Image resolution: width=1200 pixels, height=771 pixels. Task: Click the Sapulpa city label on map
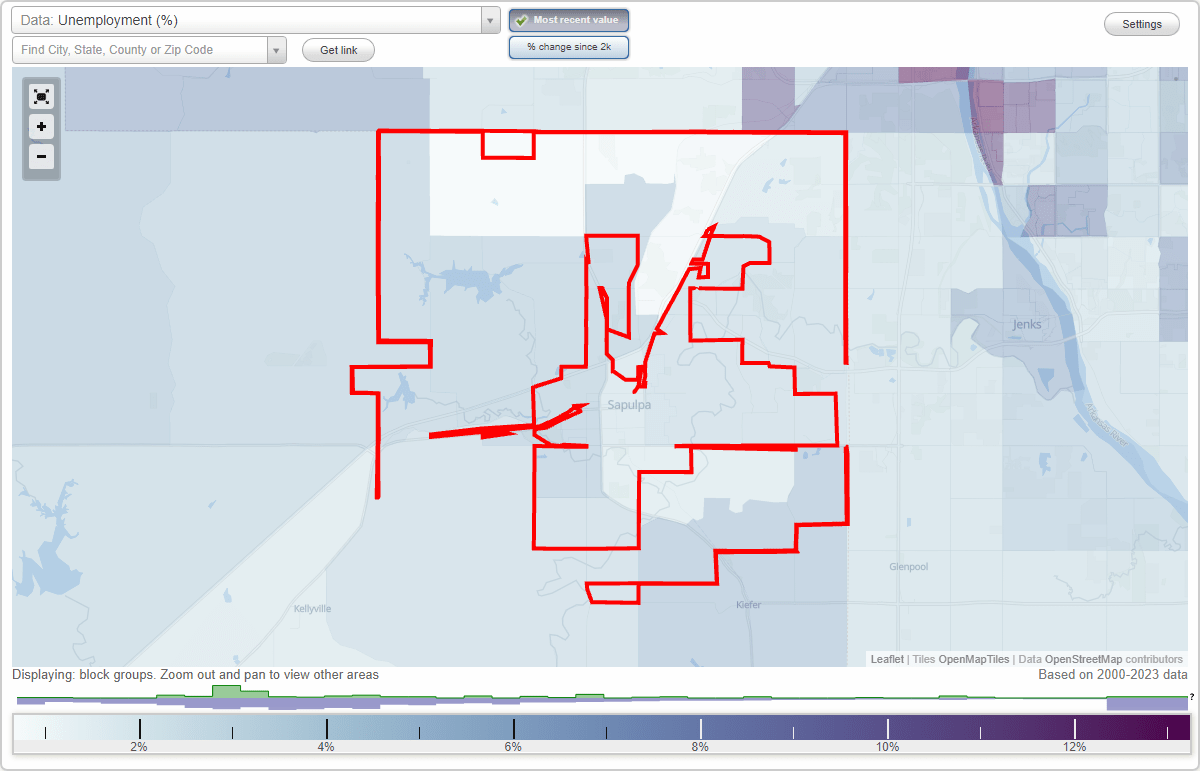point(628,405)
